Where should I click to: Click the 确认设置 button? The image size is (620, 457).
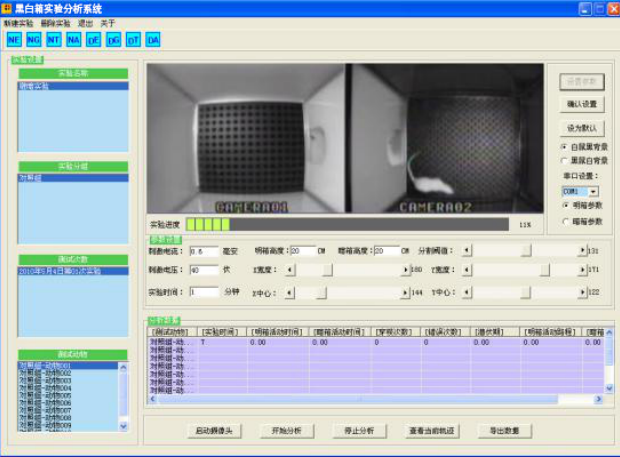coord(581,103)
